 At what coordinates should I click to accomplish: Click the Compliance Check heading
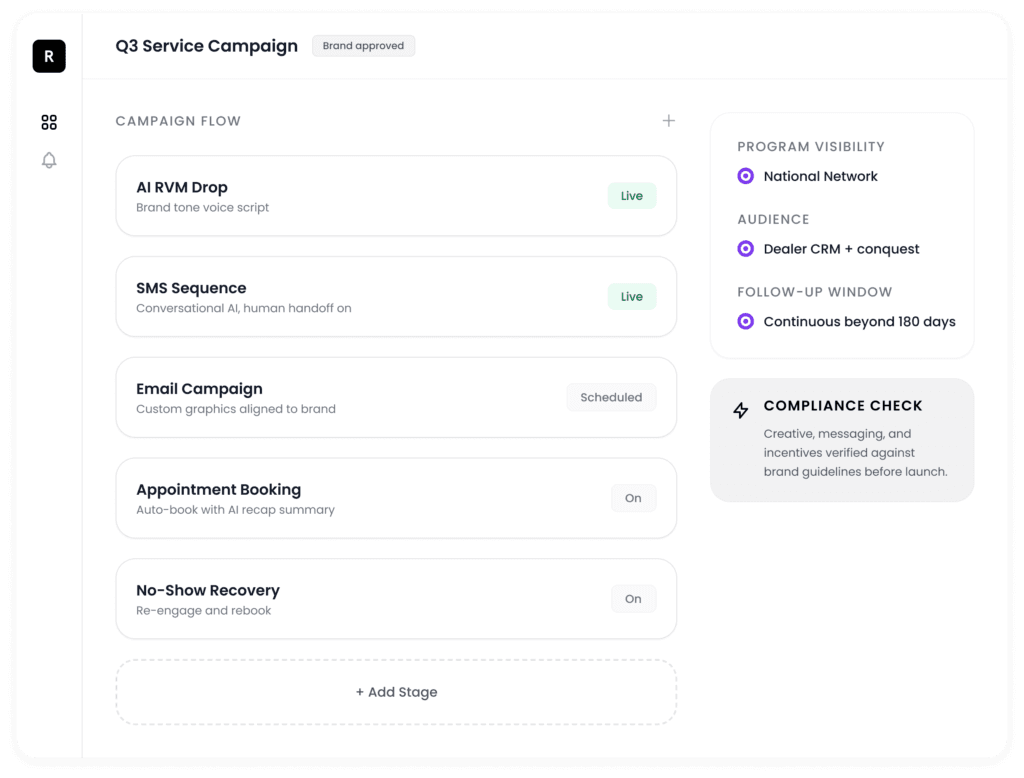pyautogui.click(x=842, y=406)
